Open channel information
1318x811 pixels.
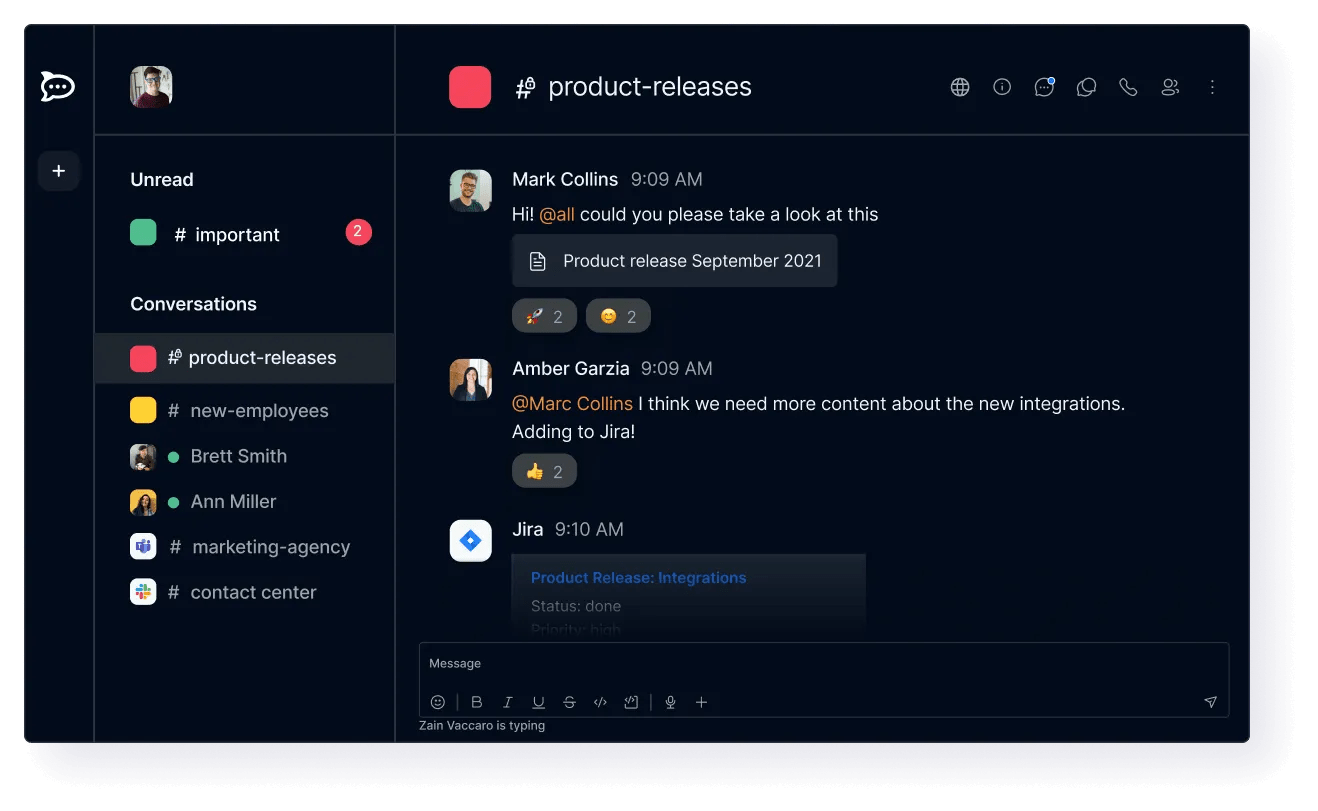pyautogui.click(x=1002, y=87)
